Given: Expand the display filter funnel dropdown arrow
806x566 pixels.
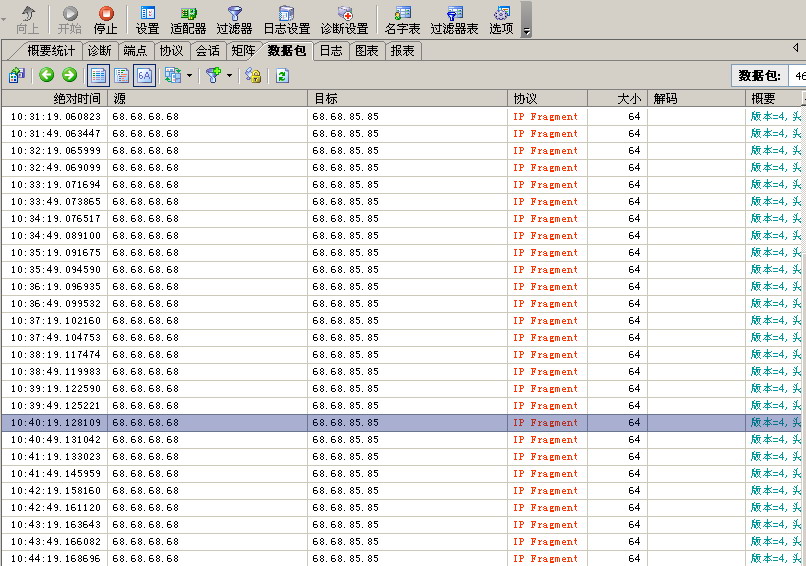Looking at the screenshot, I should (x=229, y=75).
